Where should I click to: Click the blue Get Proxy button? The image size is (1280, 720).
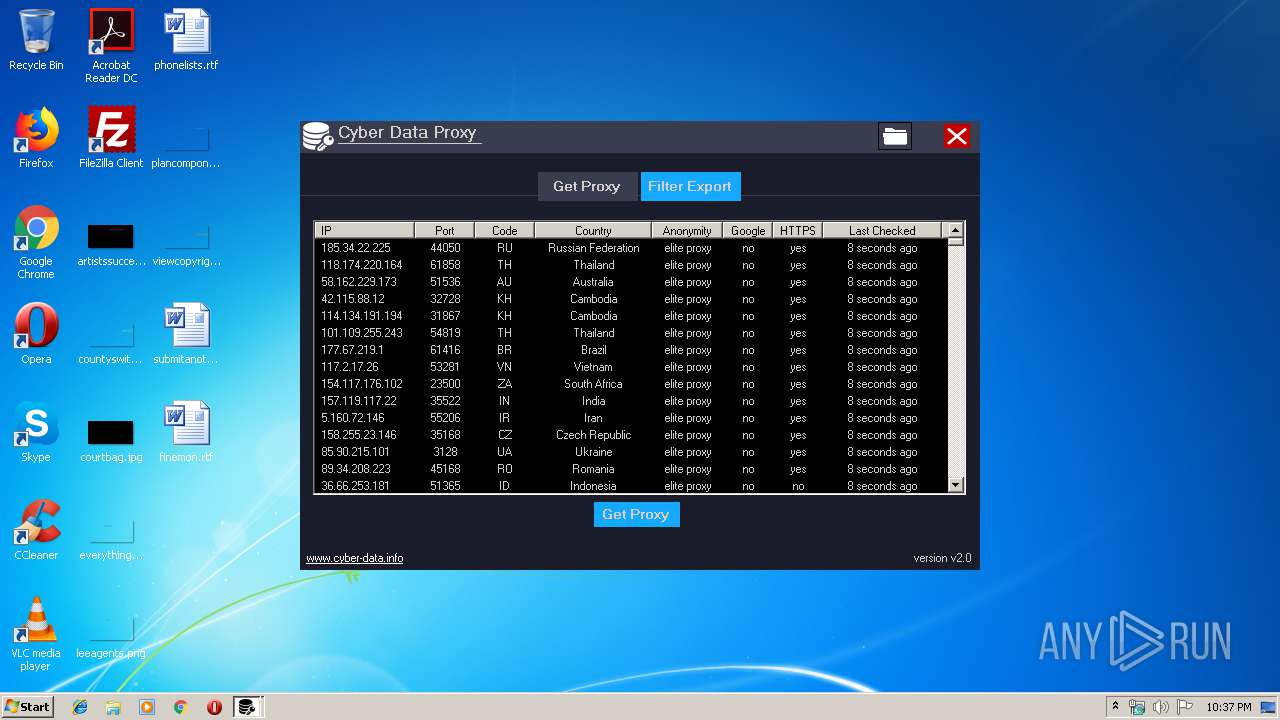point(636,514)
